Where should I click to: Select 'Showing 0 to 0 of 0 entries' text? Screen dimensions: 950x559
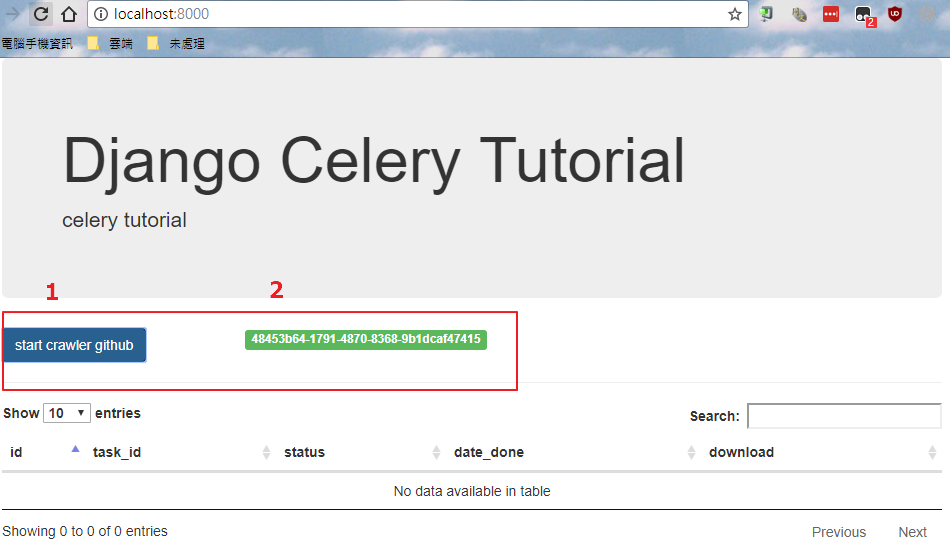tap(85, 531)
